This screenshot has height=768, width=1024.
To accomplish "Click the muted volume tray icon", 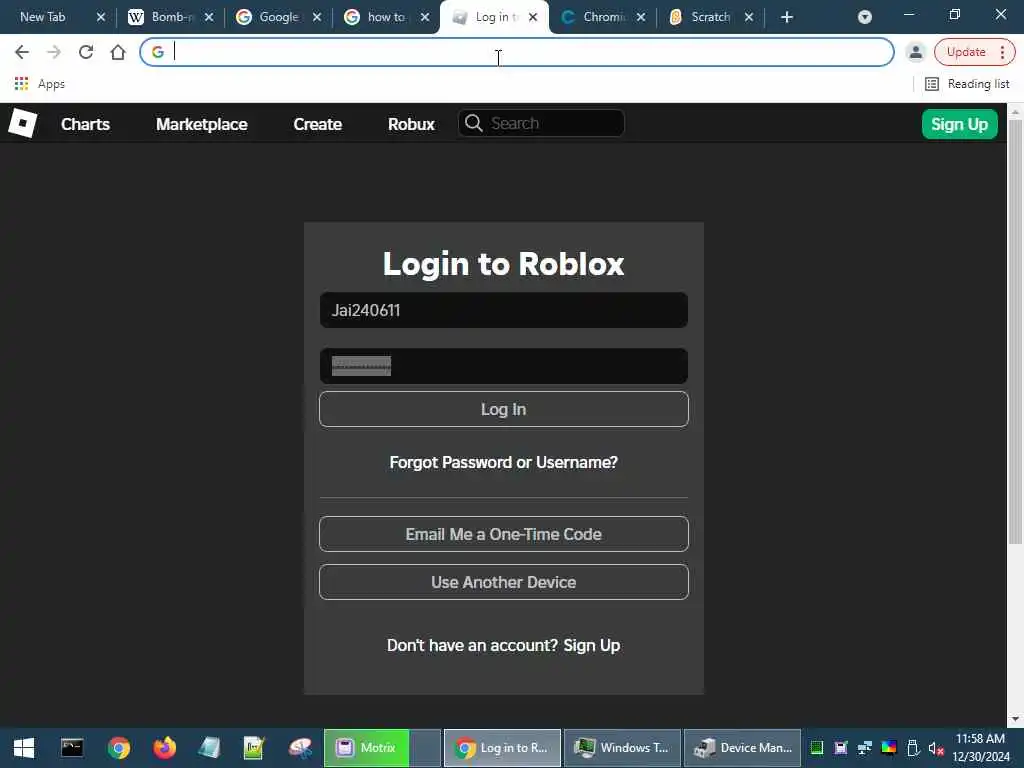I will pos(936,748).
